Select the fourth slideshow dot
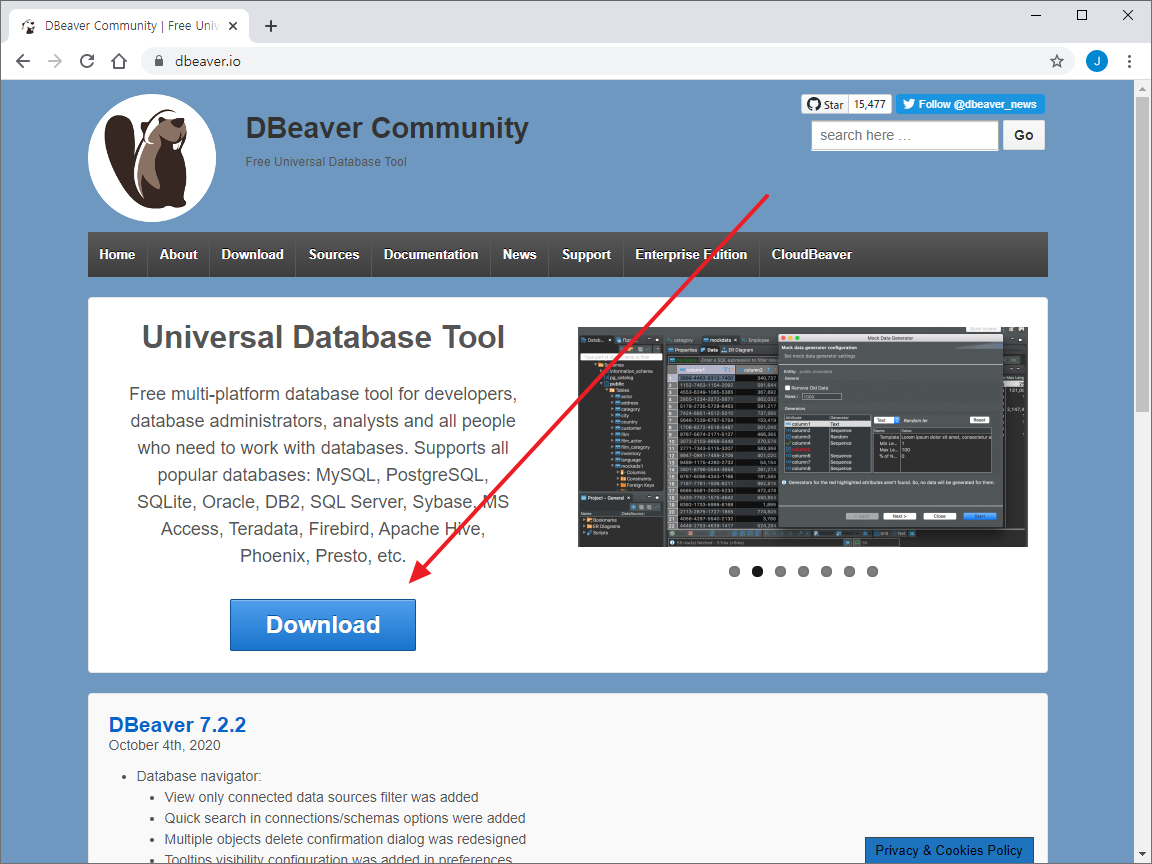 [804, 572]
